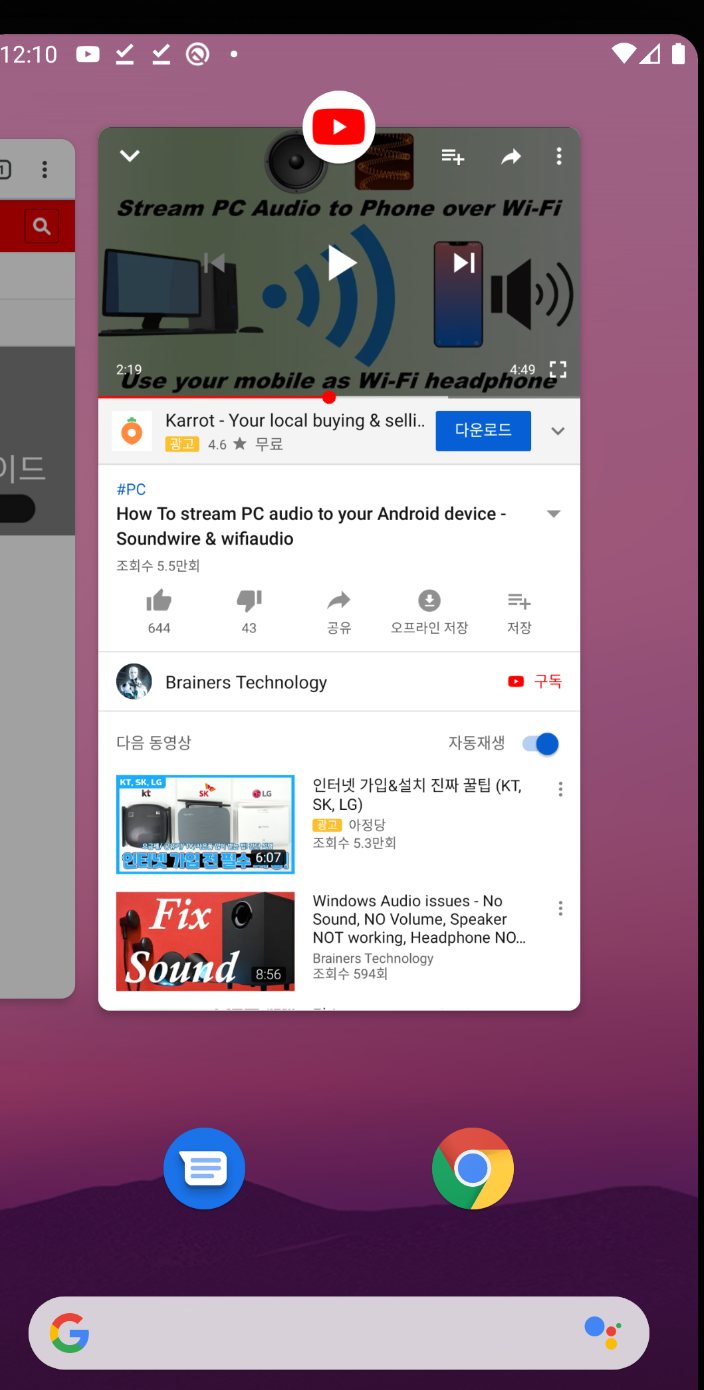Screen dimensions: 704x1390
Task: Like the video with the thumbs up
Action: (x=159, y=601)
